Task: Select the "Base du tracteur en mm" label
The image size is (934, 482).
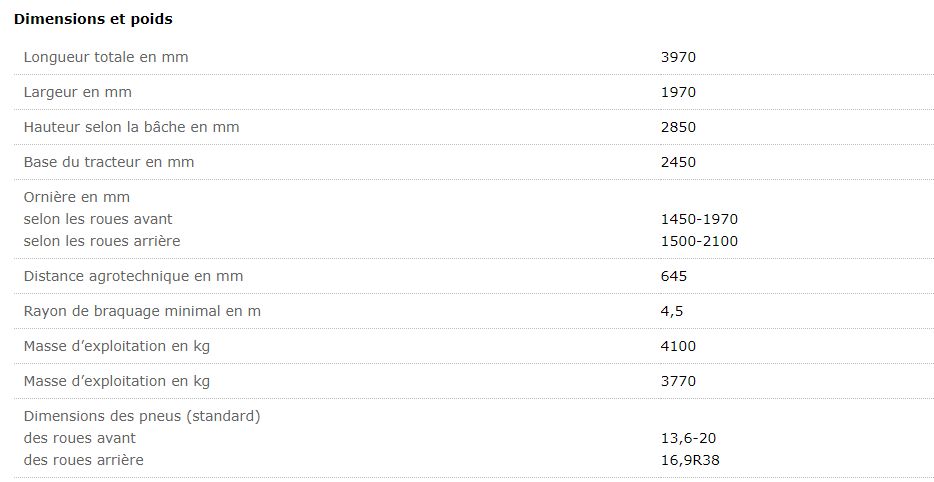Action: pyautogui.click(x=109, y=162)
